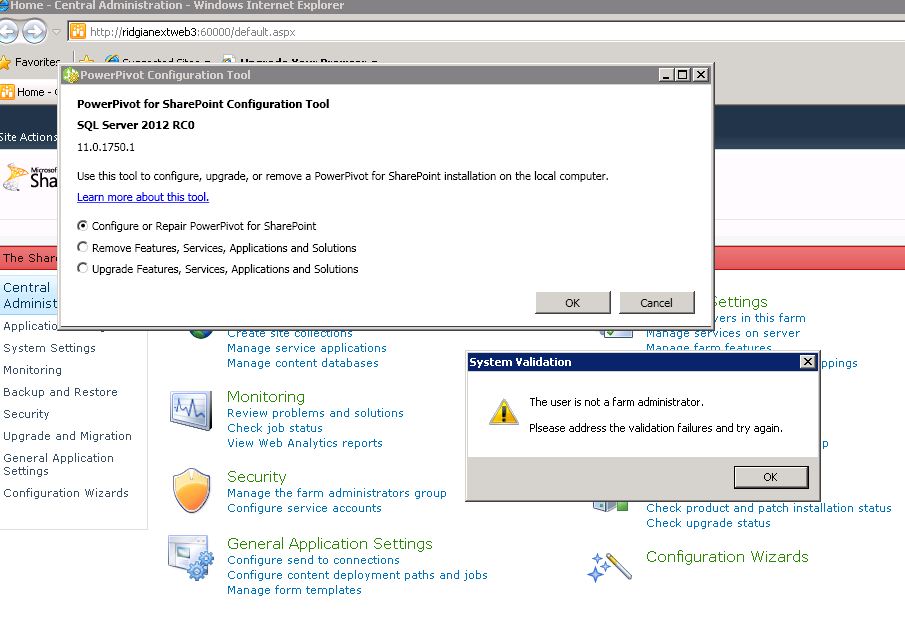
Task: Click the Configuration Wizards wand icon
Action: (609, 566)
